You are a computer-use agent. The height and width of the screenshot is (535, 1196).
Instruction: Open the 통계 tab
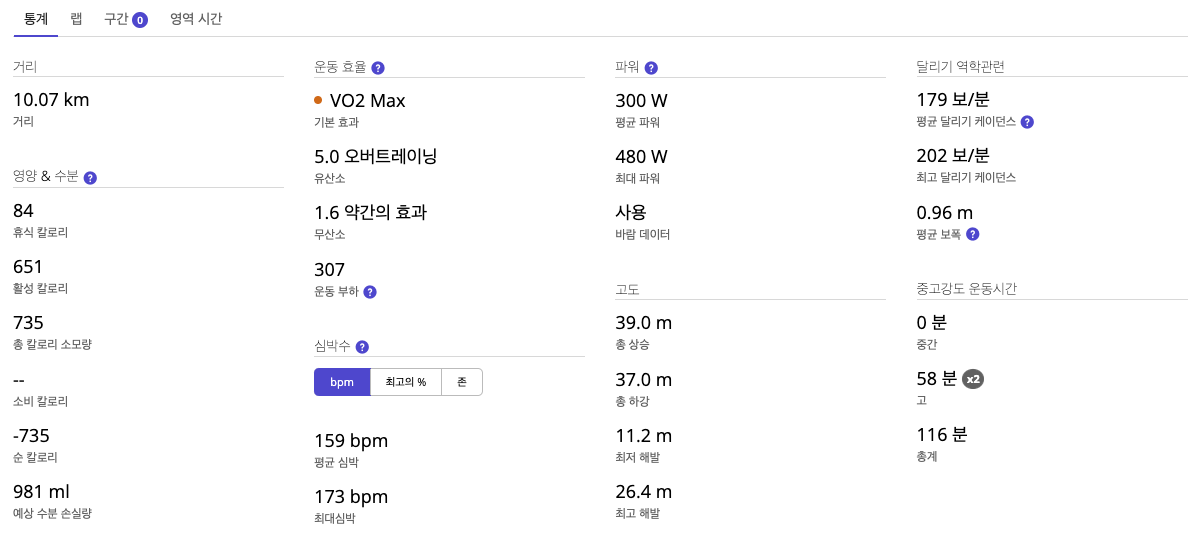[x=37, y=19]
